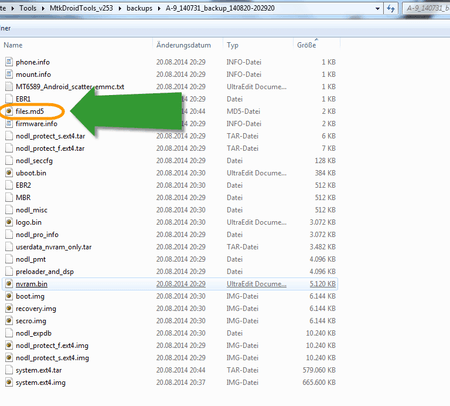The height and width of the screenshot is (406, 450).
Task: Sort by the Änderungsdatum column header
Action: [x=188, y=45]
